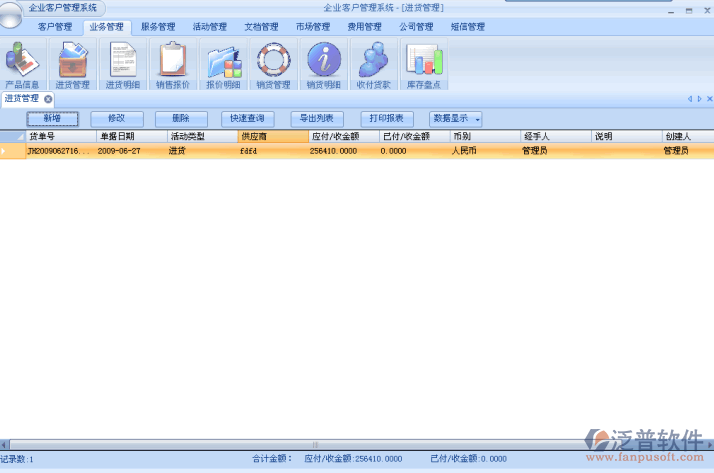Screen dimensions: 714x473
Task: Click the grid select-all corner cell
Action: tap(13, 136)
